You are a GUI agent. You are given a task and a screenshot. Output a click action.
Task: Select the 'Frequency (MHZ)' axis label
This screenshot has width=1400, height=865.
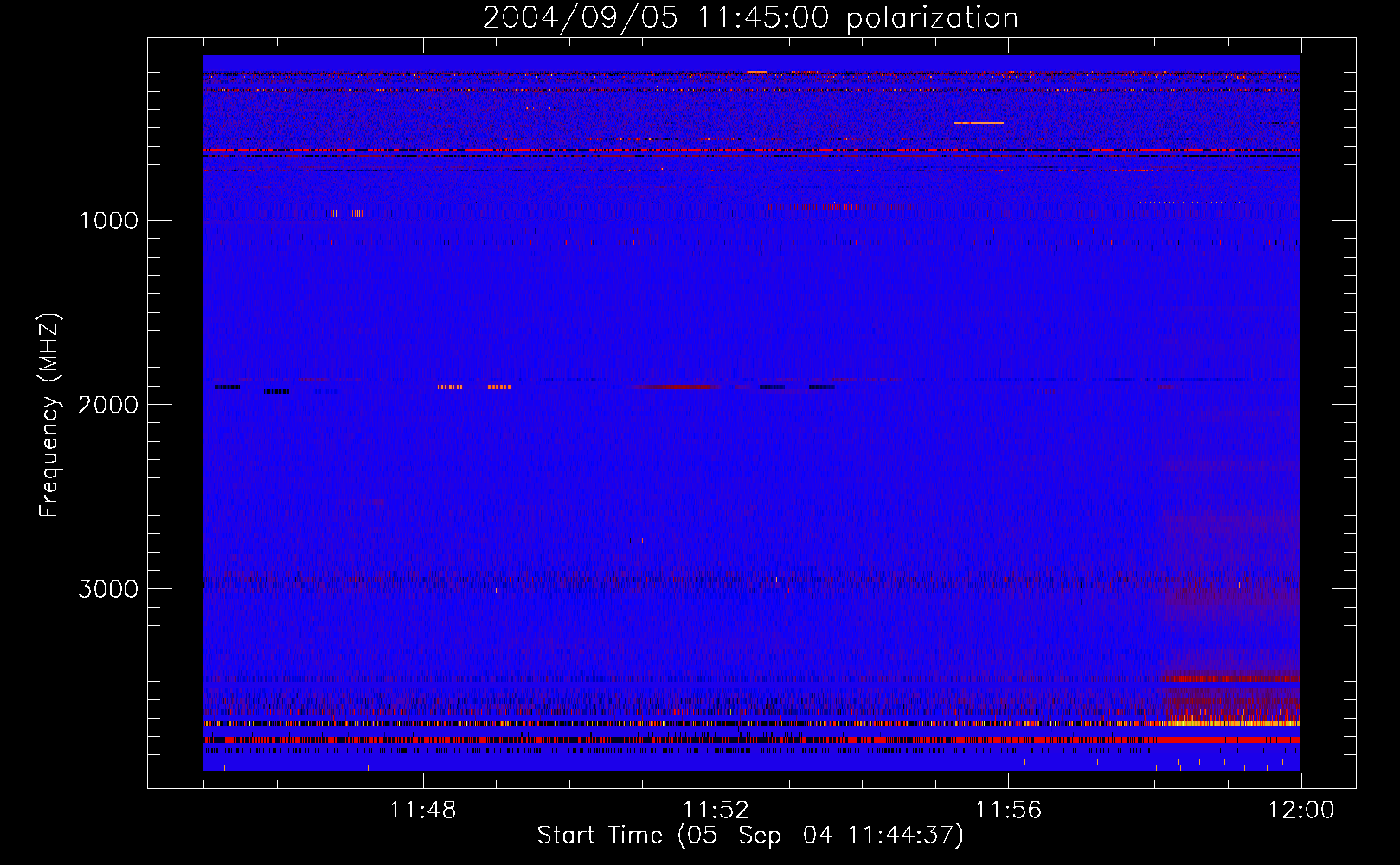click(x=50, y=414)
